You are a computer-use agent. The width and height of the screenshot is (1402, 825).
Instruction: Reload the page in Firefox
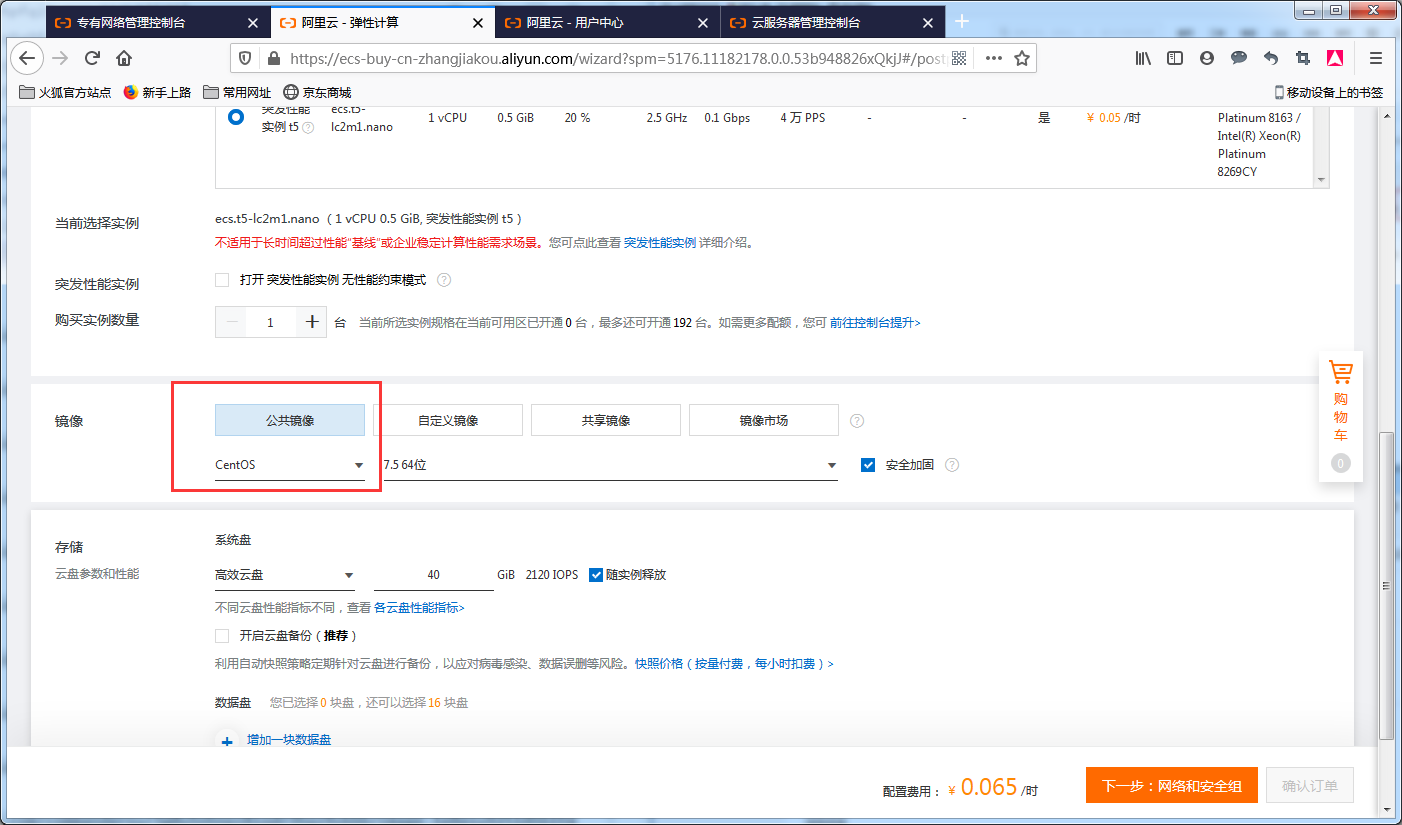click(x=92, y=58)
